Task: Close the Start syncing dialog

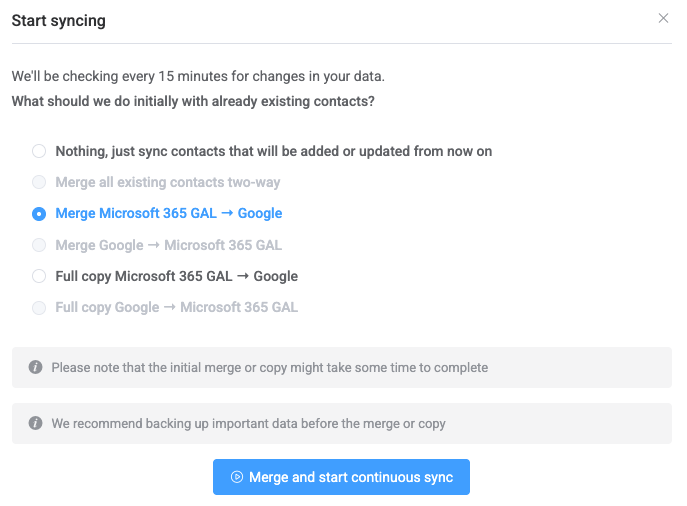Action: click(663, 18)
